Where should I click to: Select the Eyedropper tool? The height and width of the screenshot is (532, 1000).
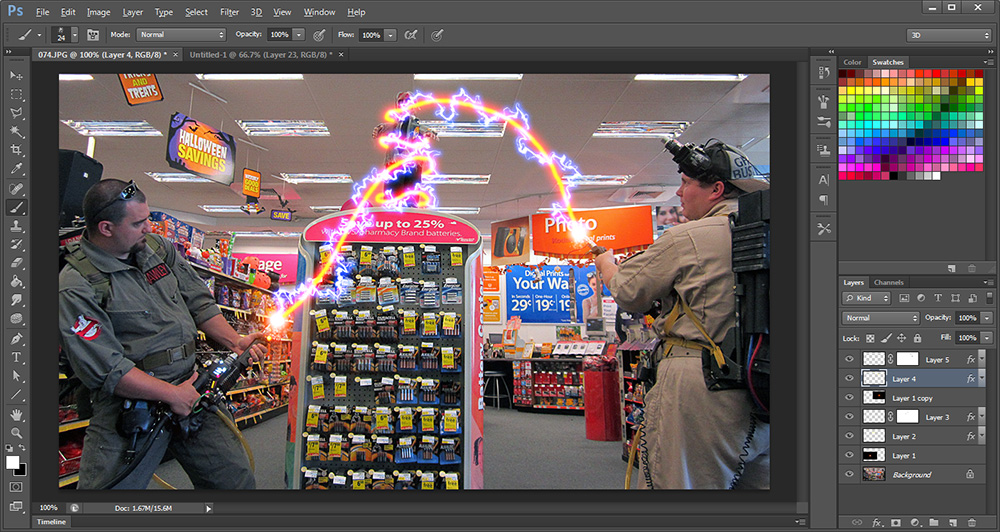17,168
